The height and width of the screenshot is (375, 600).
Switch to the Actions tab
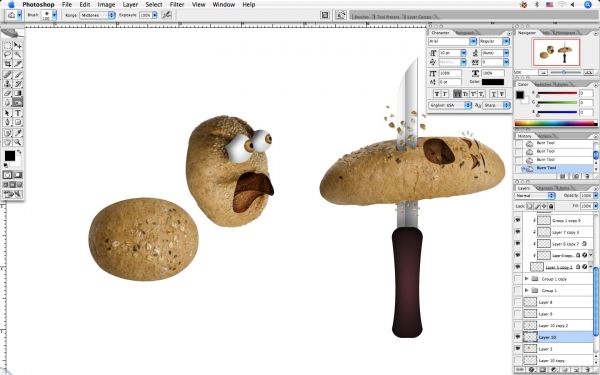[545, 136]
